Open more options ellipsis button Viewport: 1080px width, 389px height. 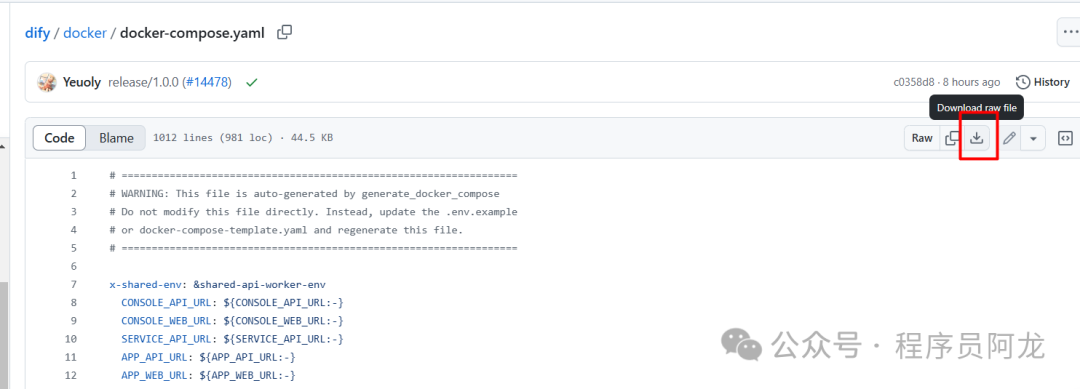click(1070, 32)
